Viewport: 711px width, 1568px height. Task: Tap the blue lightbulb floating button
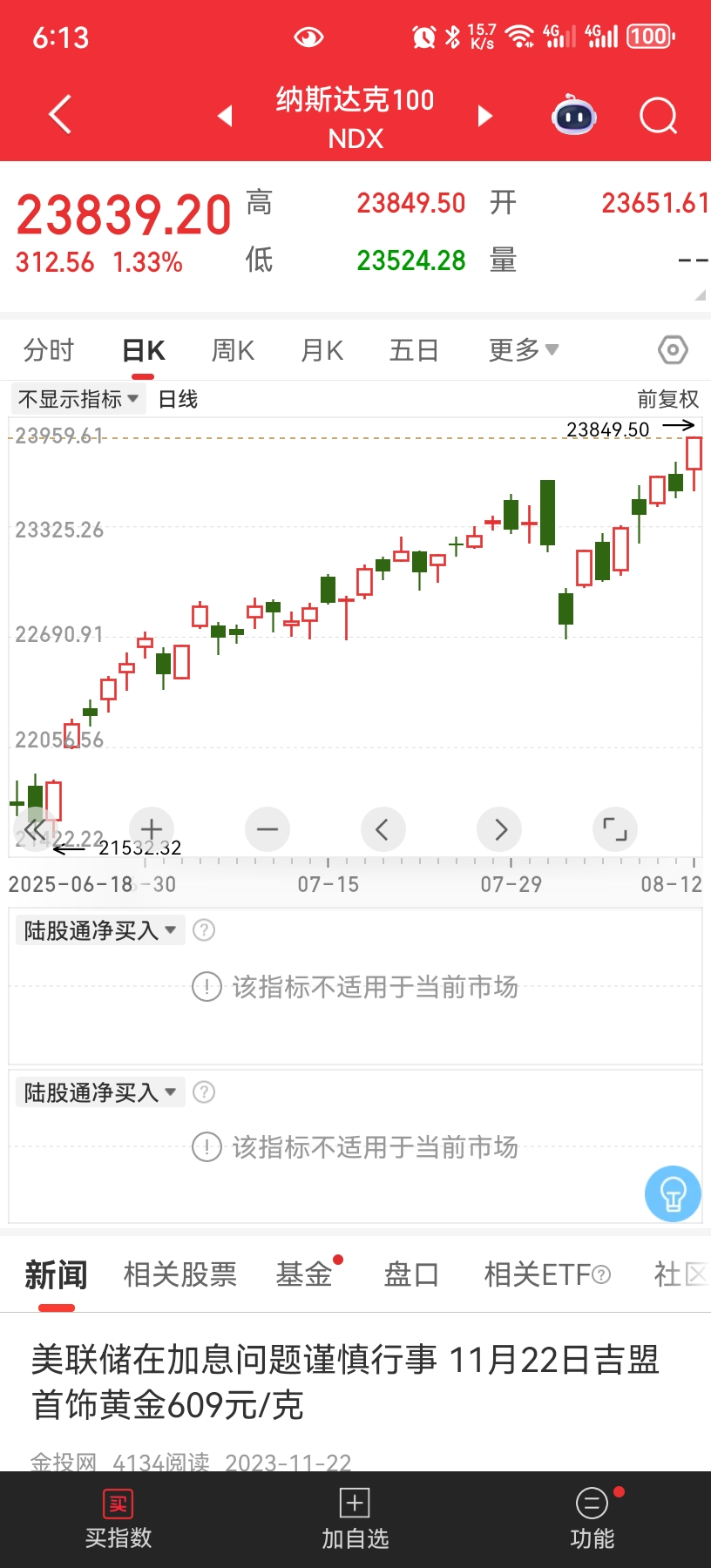673,1193
